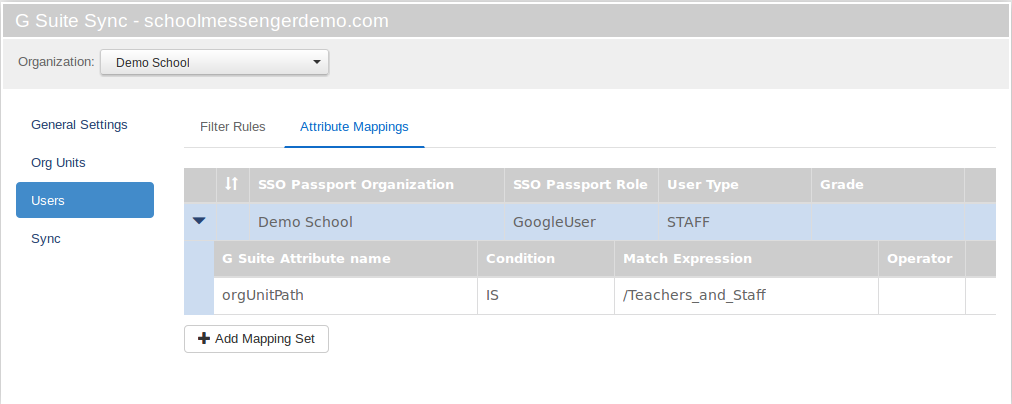
Task: Click the SSO Passport Role column header
Action: click(581, 185)
